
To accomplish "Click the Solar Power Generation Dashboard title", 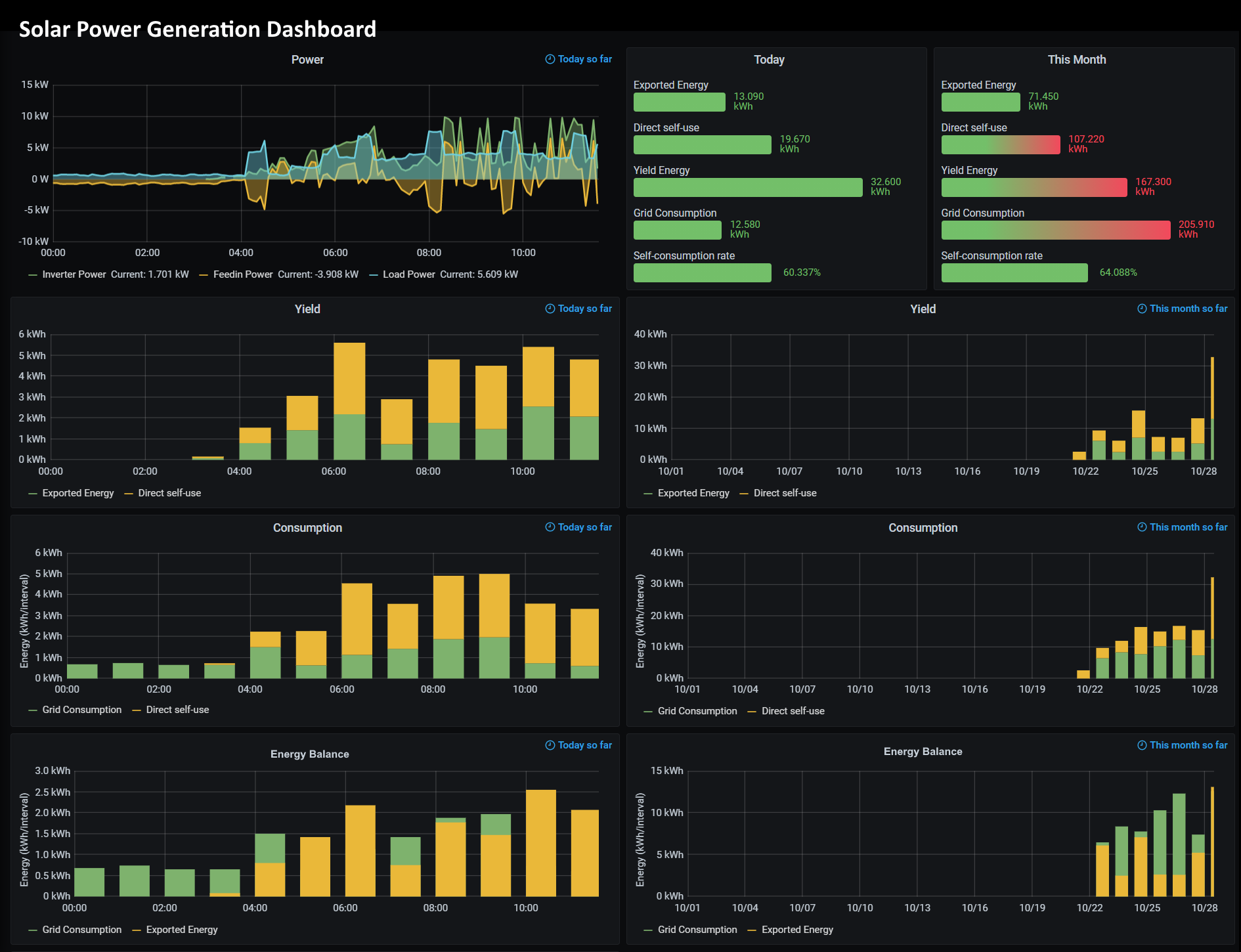I will pos(198,29).
